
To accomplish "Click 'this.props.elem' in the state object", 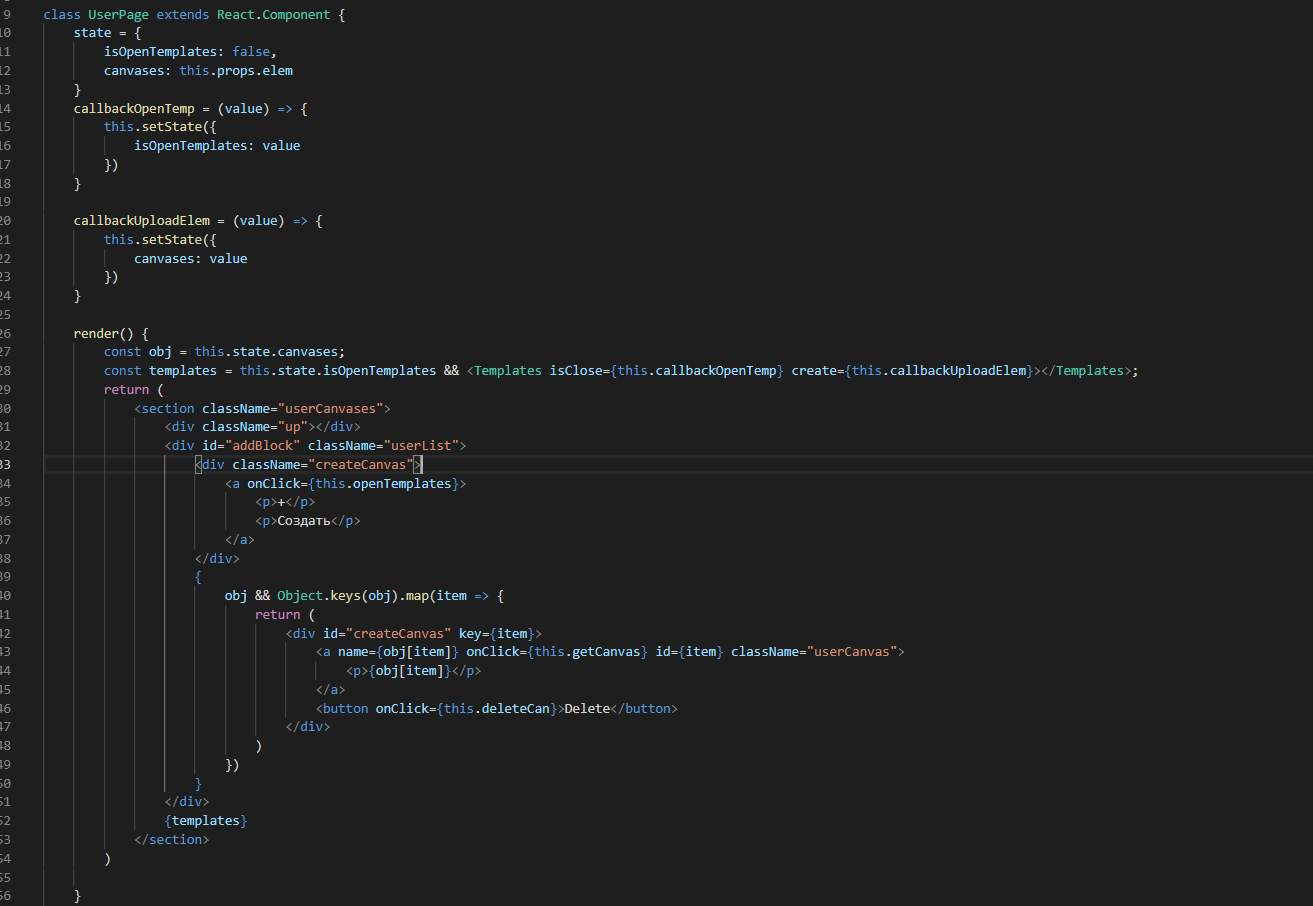I will click(x=236, y=70).
